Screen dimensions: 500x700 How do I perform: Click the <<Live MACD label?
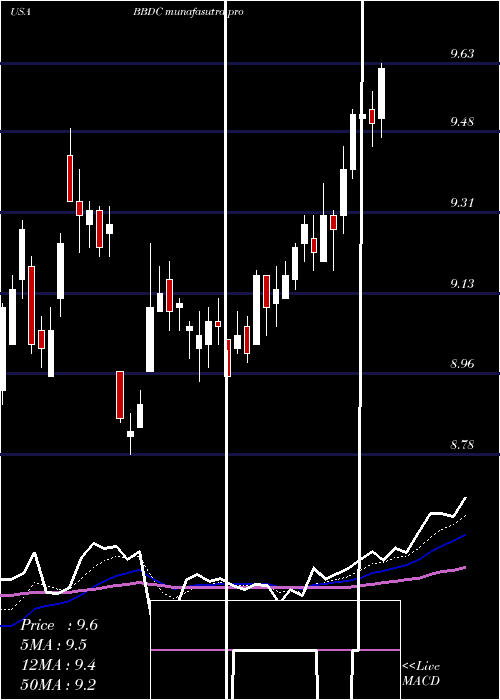click(421, 674)
